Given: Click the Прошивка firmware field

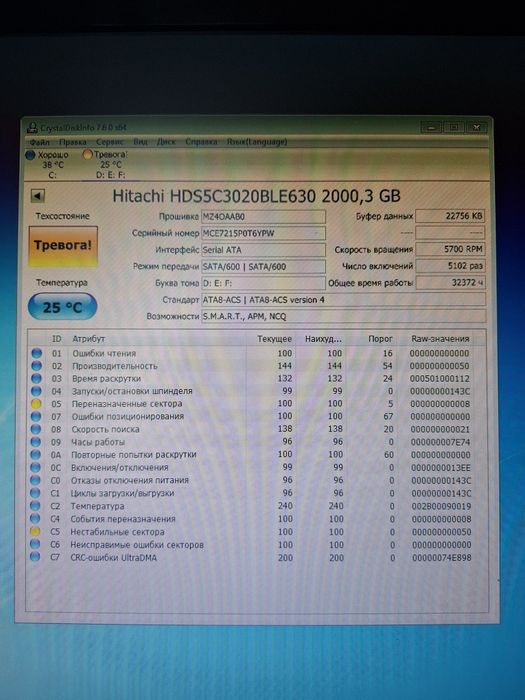Looking at the screenshot, I should pos(263,217).
